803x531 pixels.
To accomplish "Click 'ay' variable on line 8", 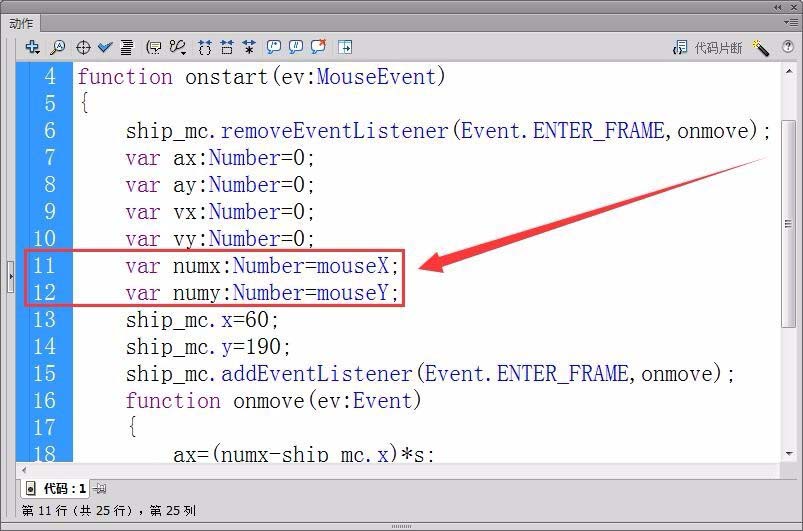I will [185, 186].
